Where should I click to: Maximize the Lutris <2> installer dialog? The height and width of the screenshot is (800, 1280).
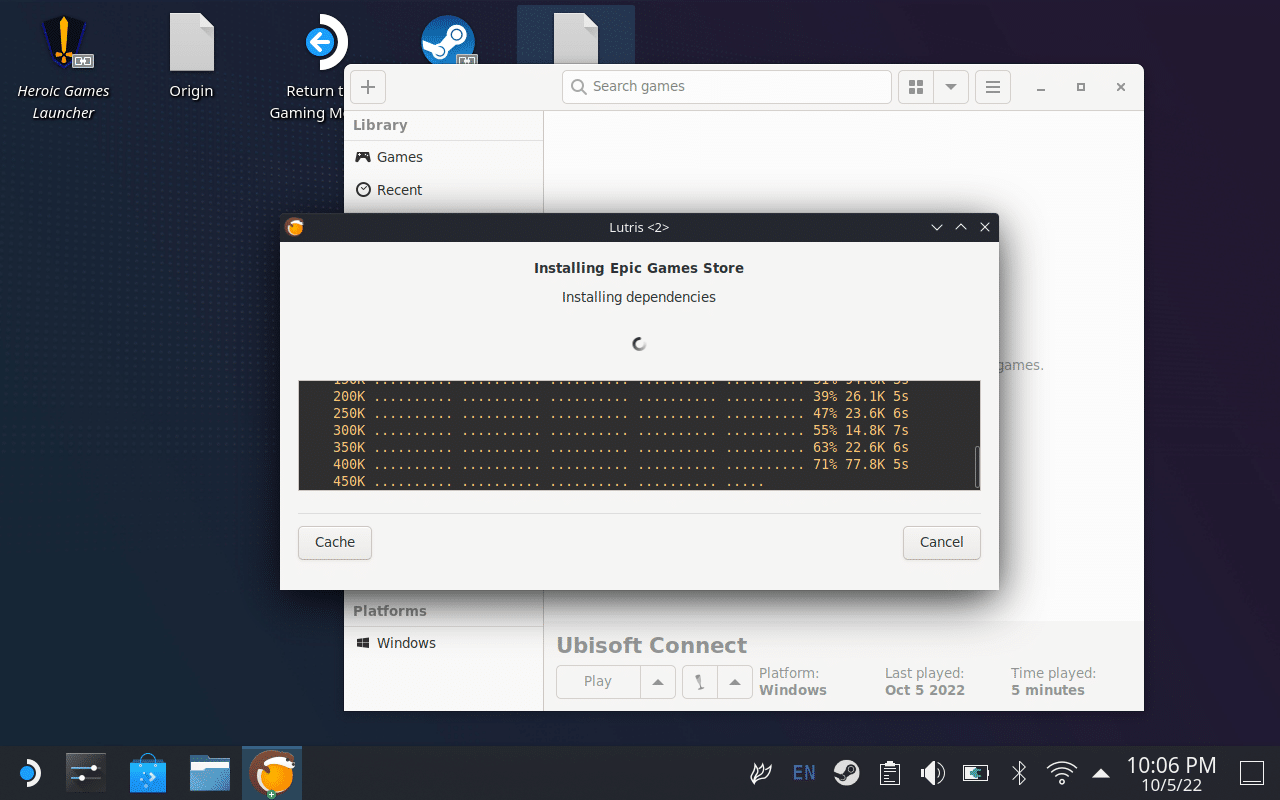[x=961, y=227]
